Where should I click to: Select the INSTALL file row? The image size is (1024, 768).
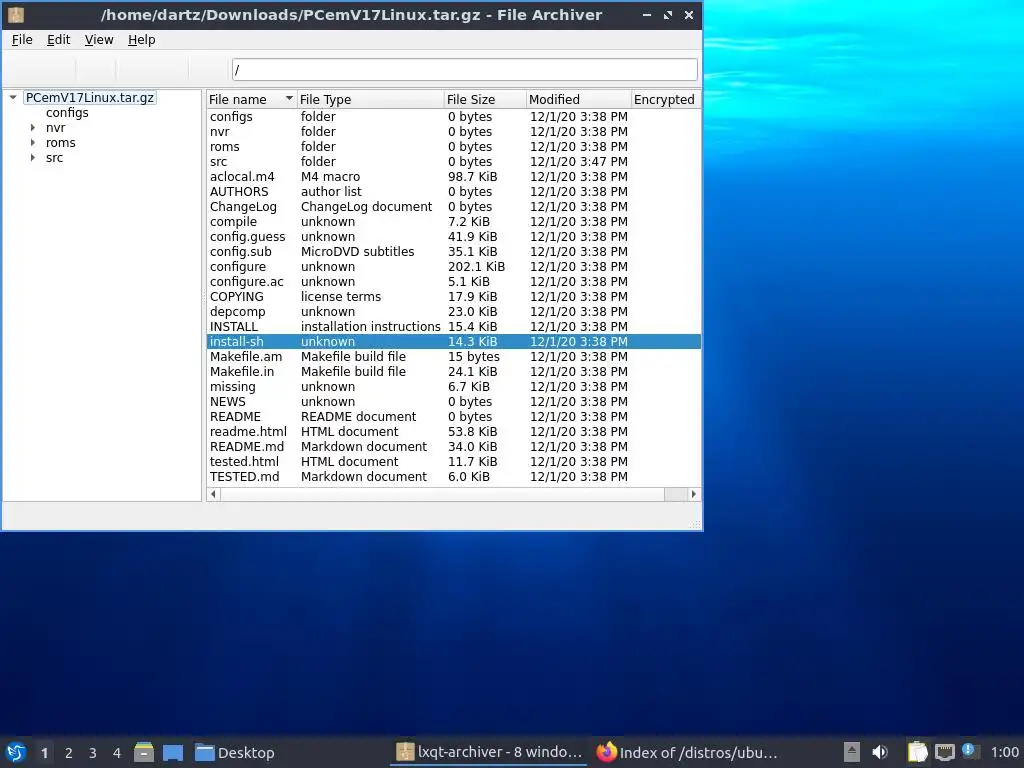click(454, 327)
